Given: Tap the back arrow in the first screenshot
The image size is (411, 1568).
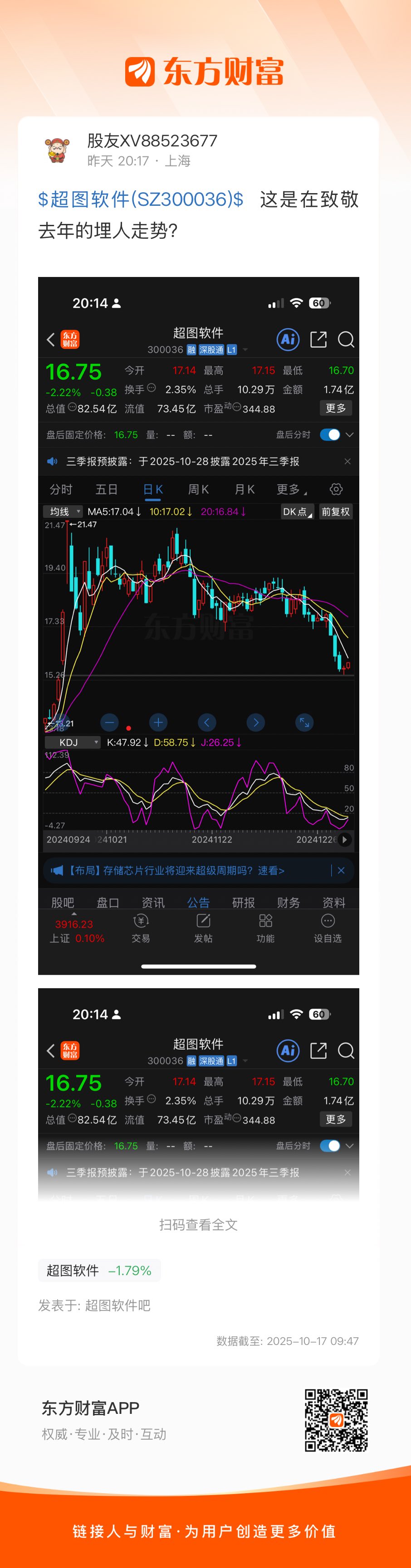Looking at the screenshot, I should [50, 339].
